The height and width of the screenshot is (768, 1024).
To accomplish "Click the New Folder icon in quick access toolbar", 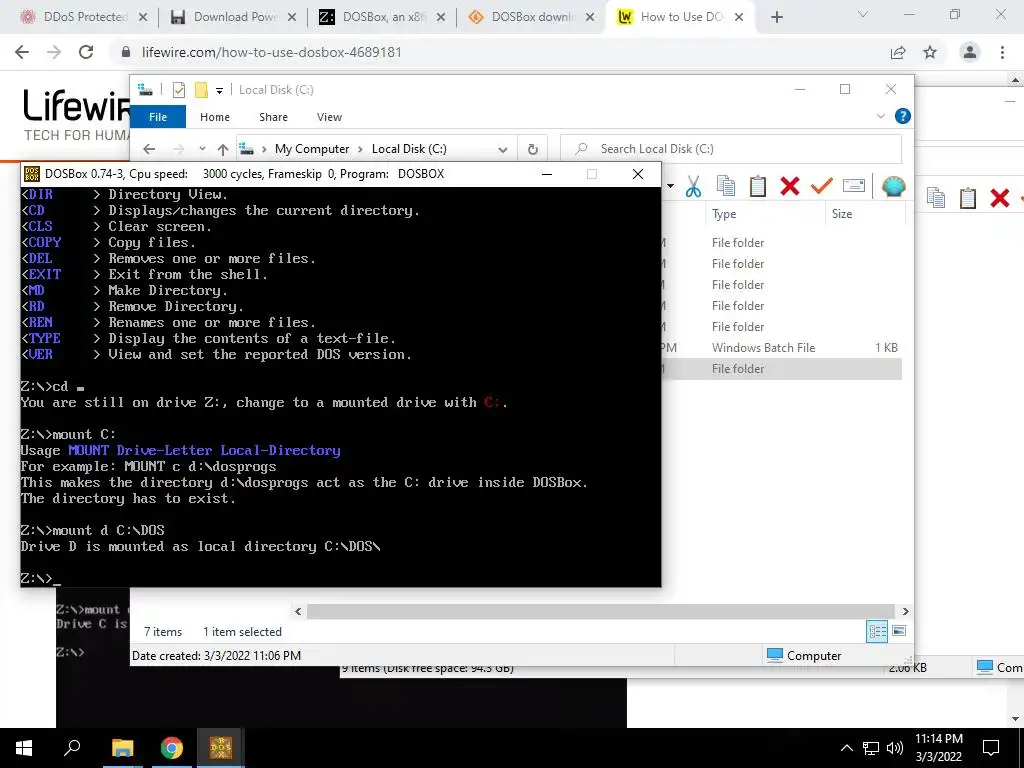I will click(201, 90).
